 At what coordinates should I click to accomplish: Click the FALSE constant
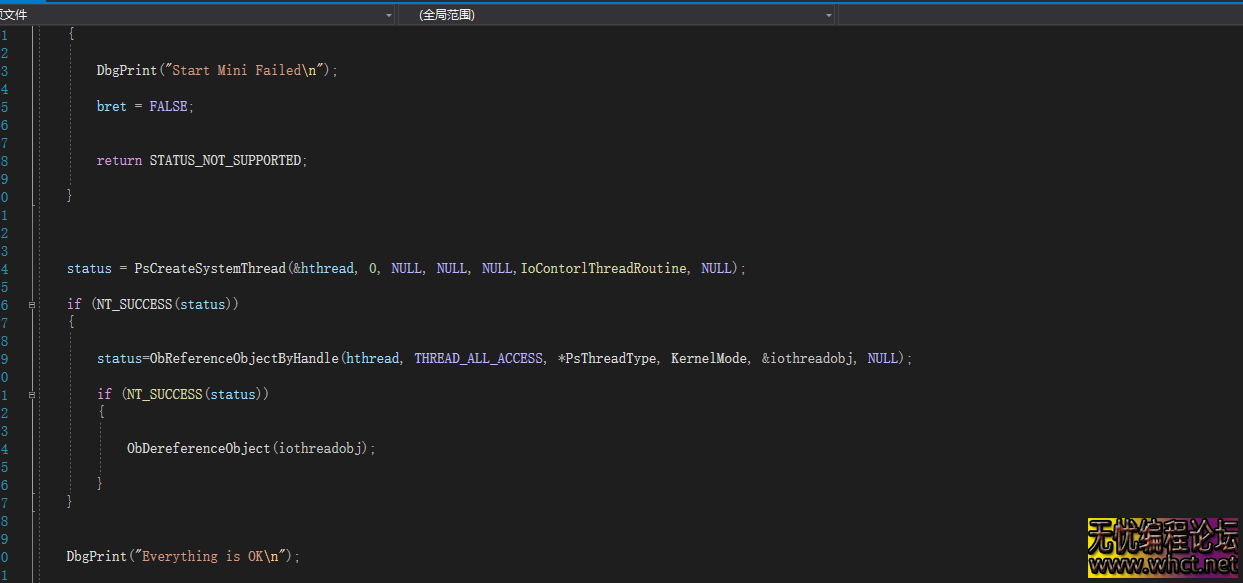(168, 106)
